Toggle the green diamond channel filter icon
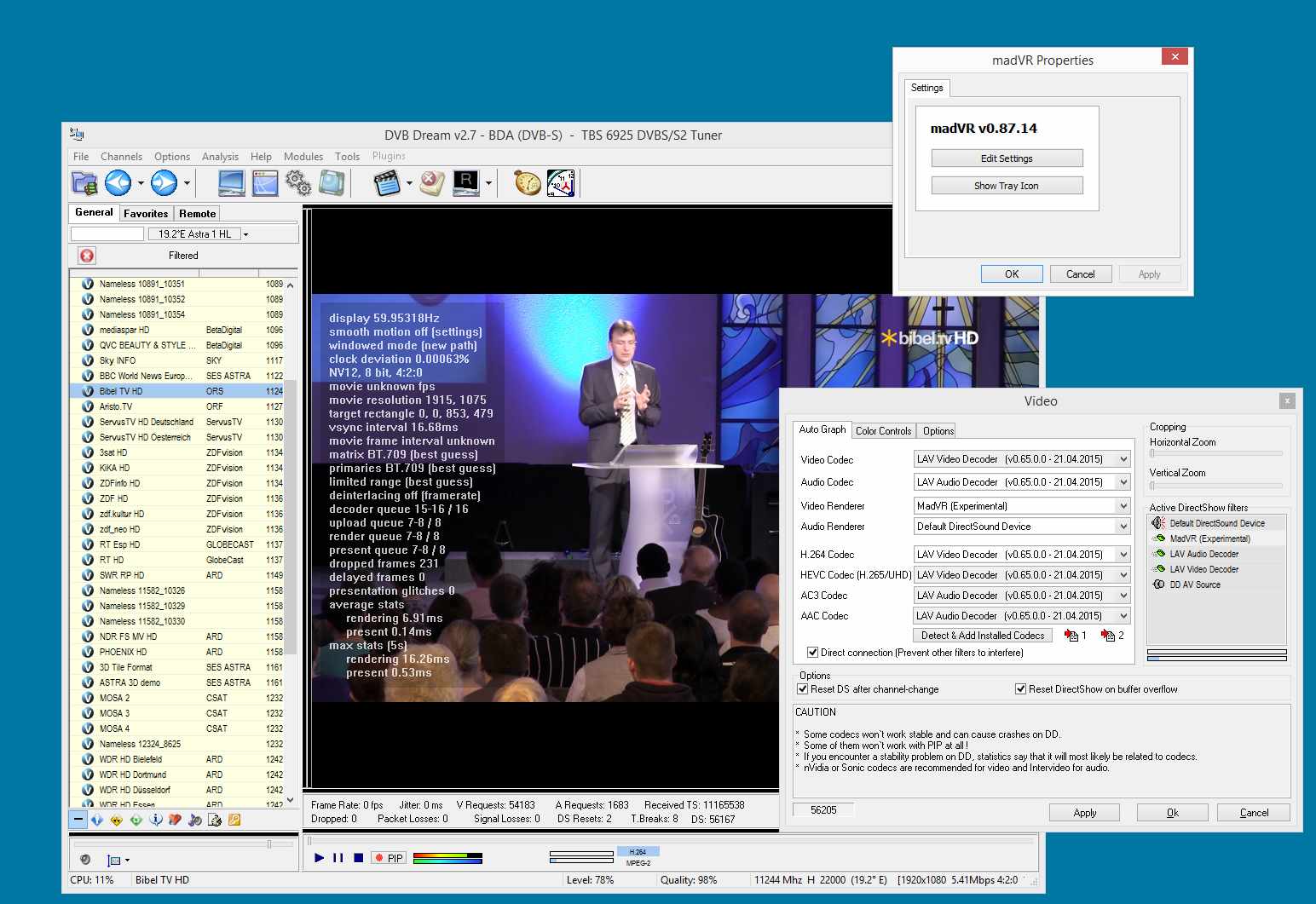The image size is (1316, 904). 136,820
